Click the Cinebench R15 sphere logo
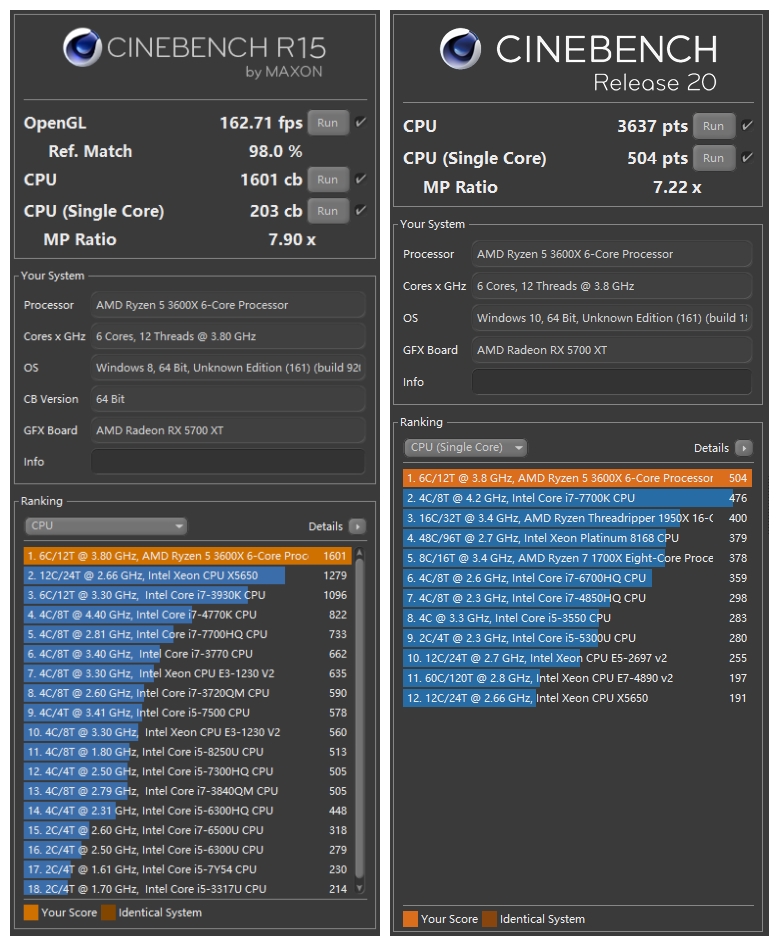 point(82,47)
